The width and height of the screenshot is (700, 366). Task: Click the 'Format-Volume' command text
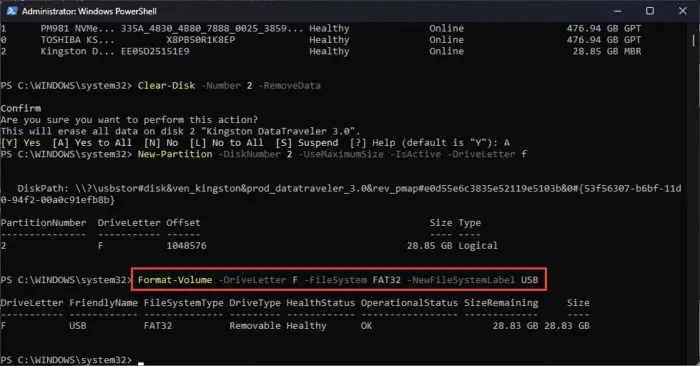coord(175,280)
